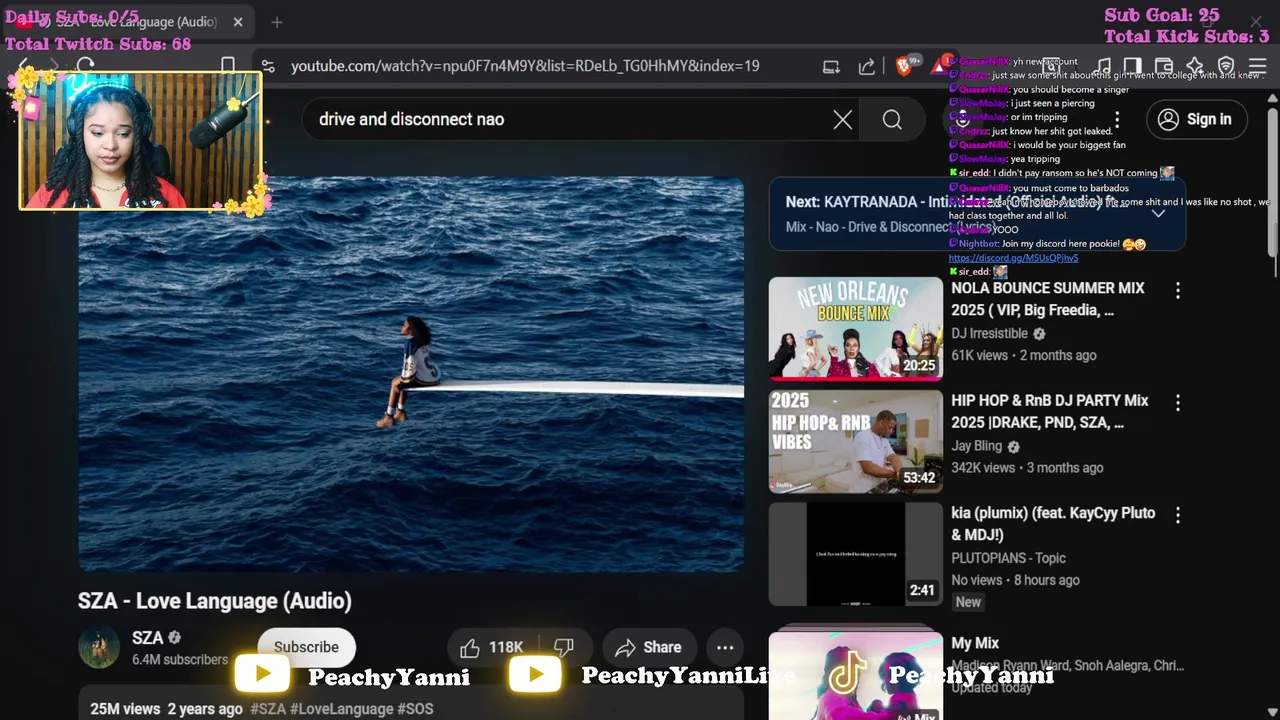Click the SZA Love Language video player
The height and width of the screenshot is (720, 1280).
[x=411, y=375]
